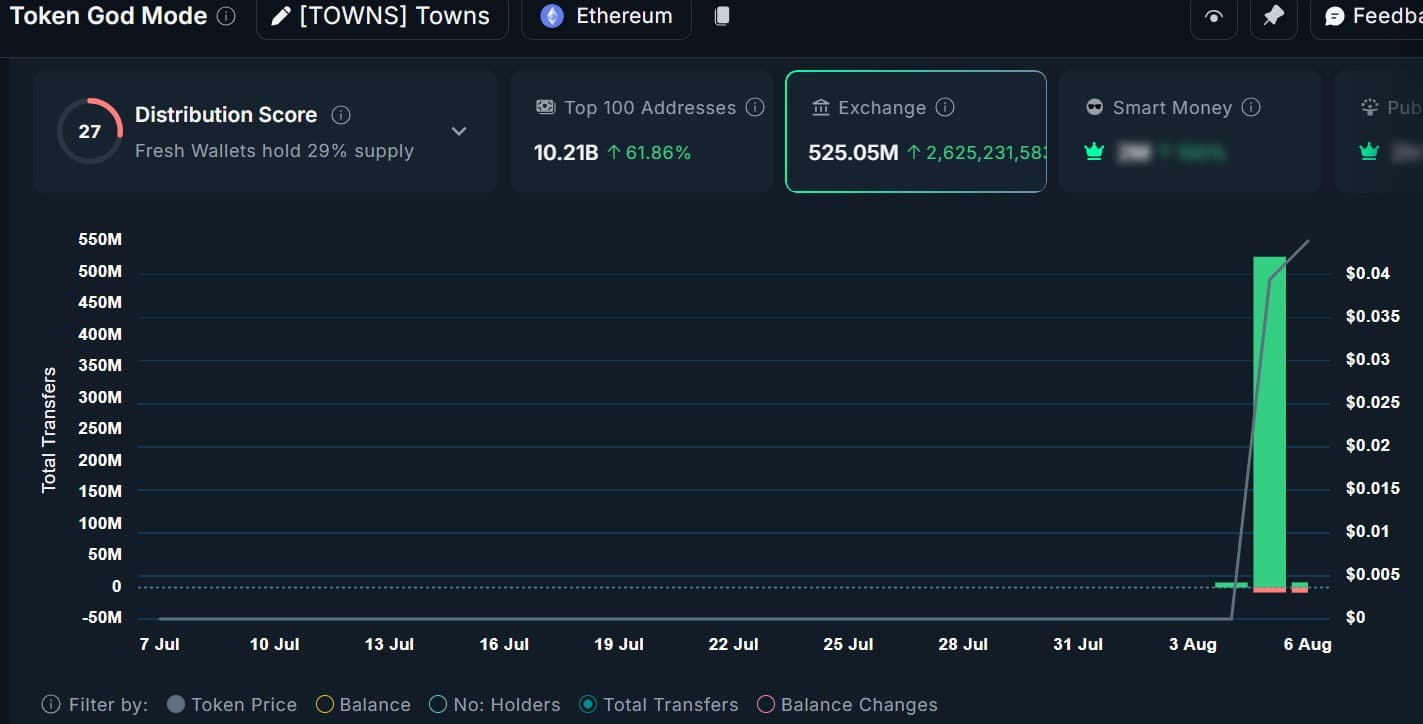Expand the Distribution Score chevron
The image size is (1423, 724).
click(x=459, y=131)
